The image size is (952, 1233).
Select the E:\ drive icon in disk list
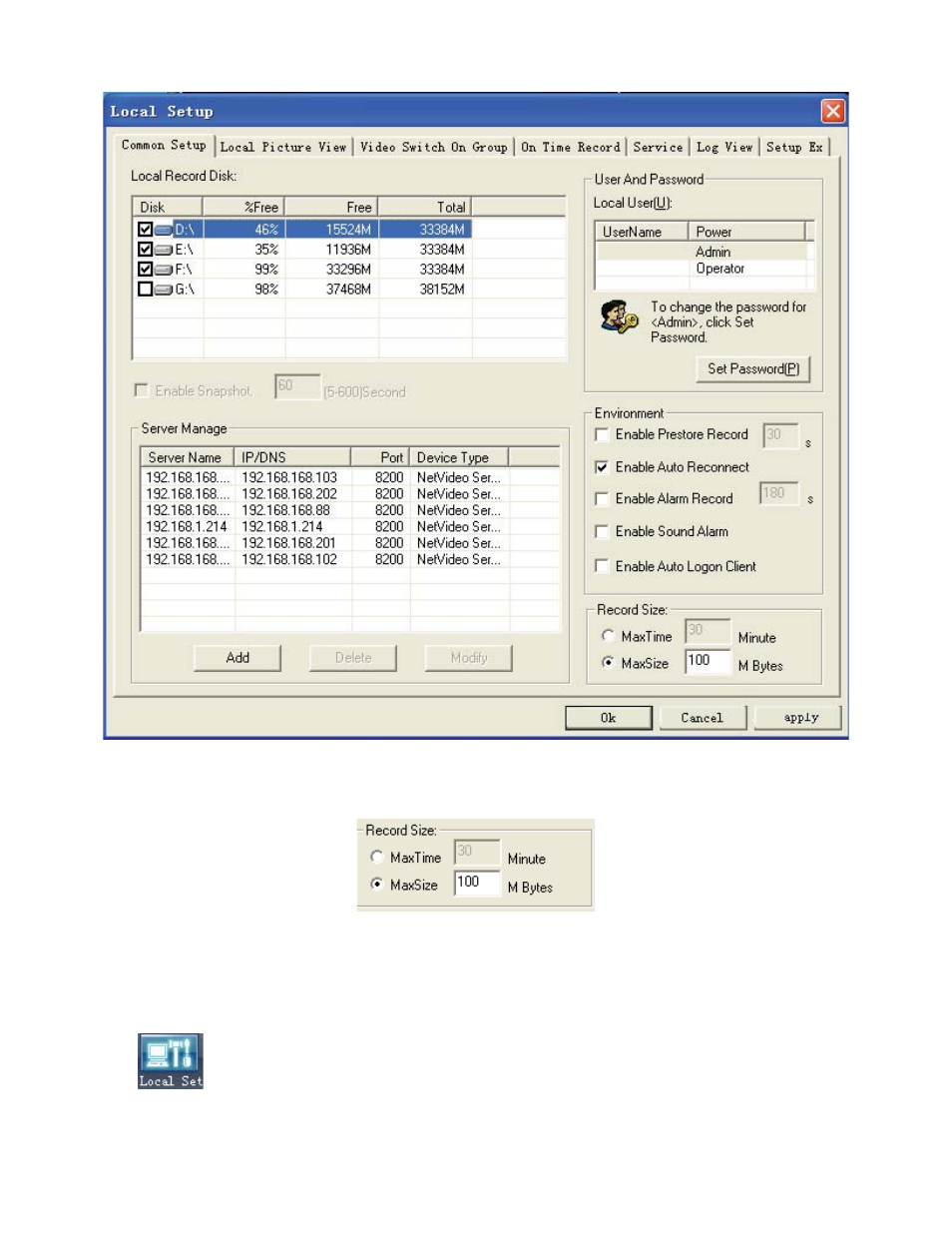pos(164,250)
